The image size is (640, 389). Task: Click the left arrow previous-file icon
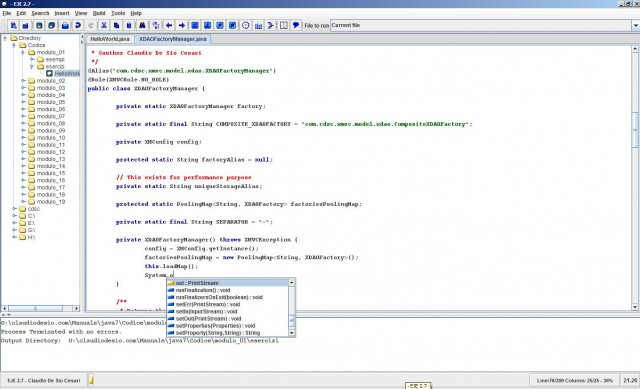[x=169, y=25]
